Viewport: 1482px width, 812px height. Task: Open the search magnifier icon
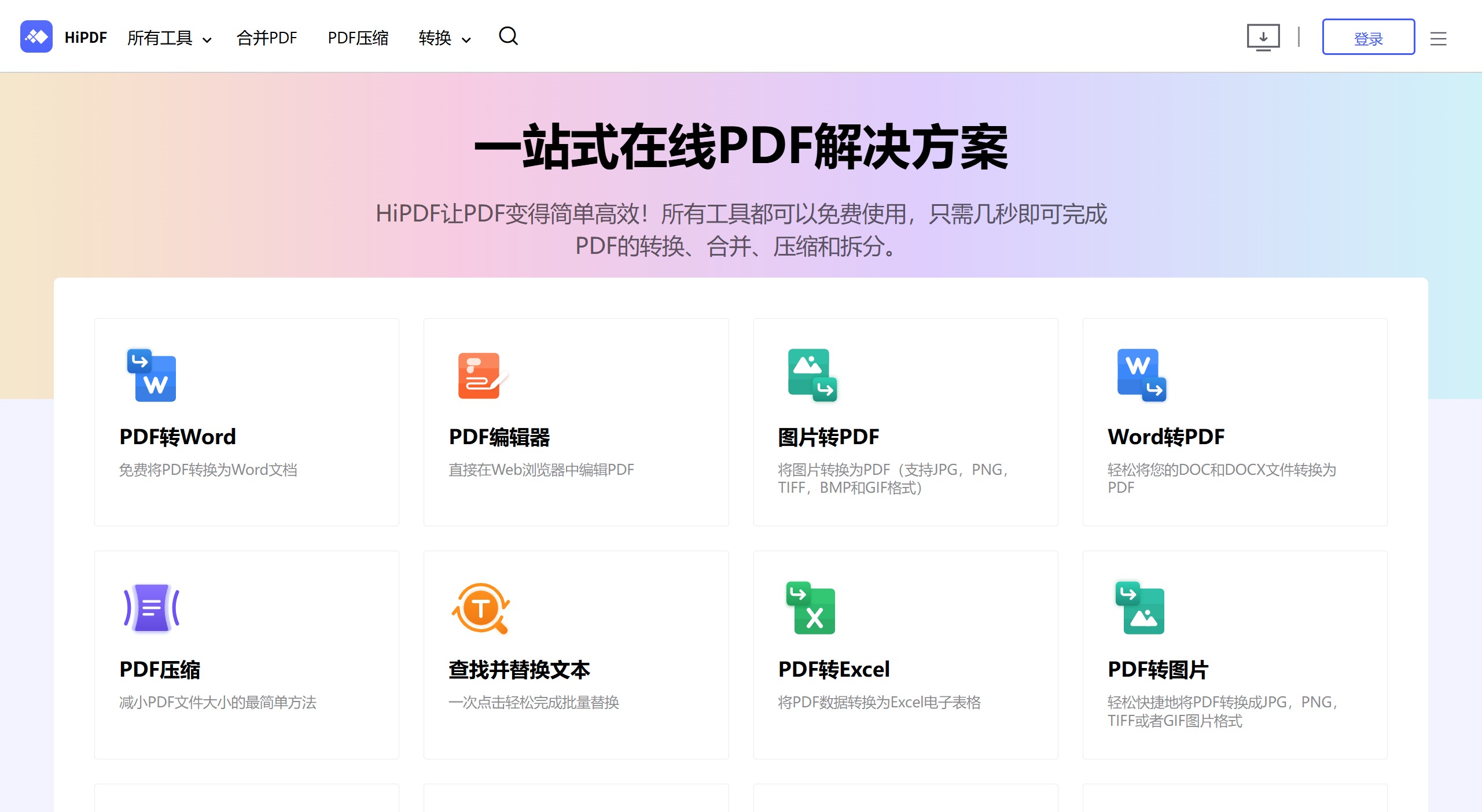point(508,36)
